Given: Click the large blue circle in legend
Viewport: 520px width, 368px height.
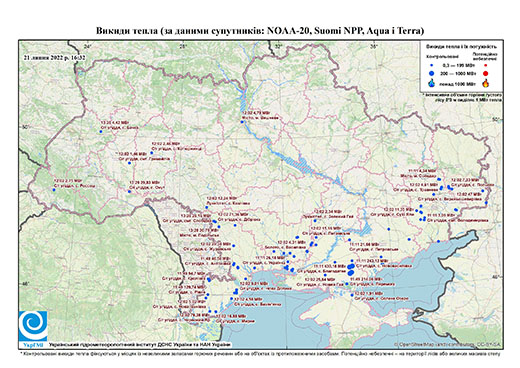Looking at the screenshot, I should [x=432, y=73].
